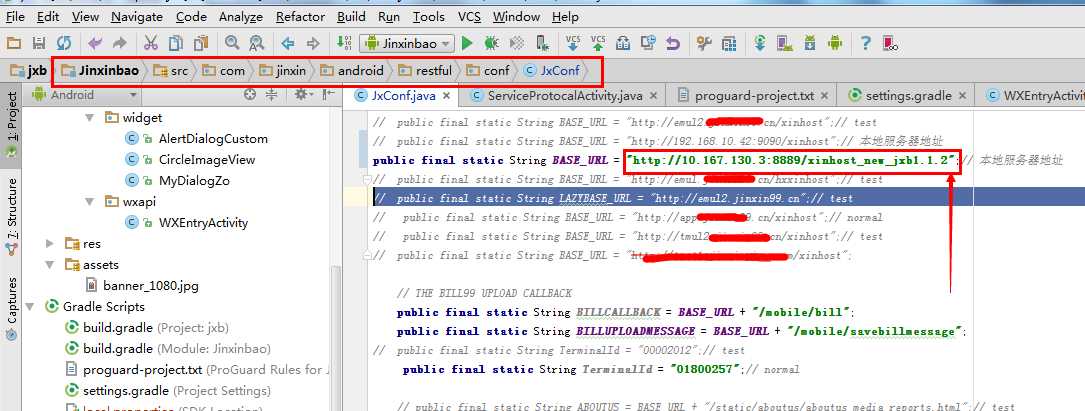This screenshot has width=1085, height=411.
Task: Open the Android Device Monitor icon
Action: pyautogui.click(x=835, y=43)
